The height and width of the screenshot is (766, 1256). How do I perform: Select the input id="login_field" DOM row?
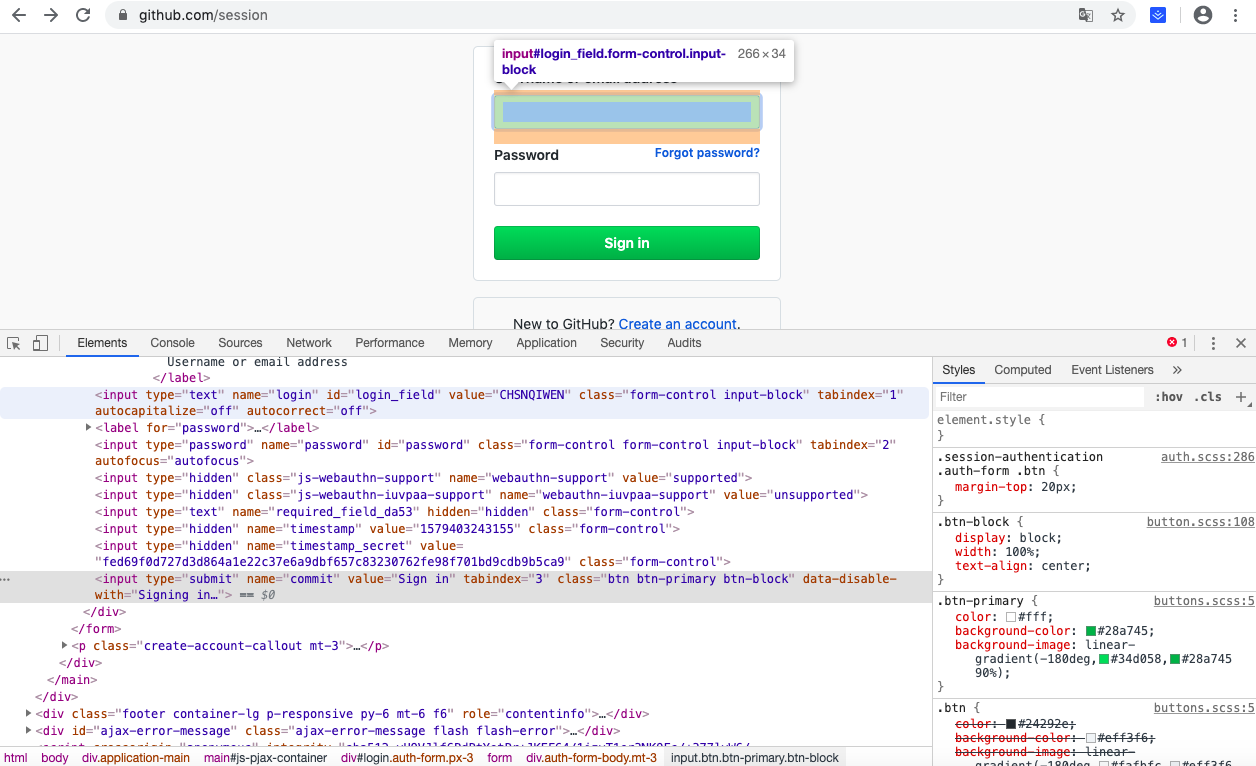click(464, 403)
